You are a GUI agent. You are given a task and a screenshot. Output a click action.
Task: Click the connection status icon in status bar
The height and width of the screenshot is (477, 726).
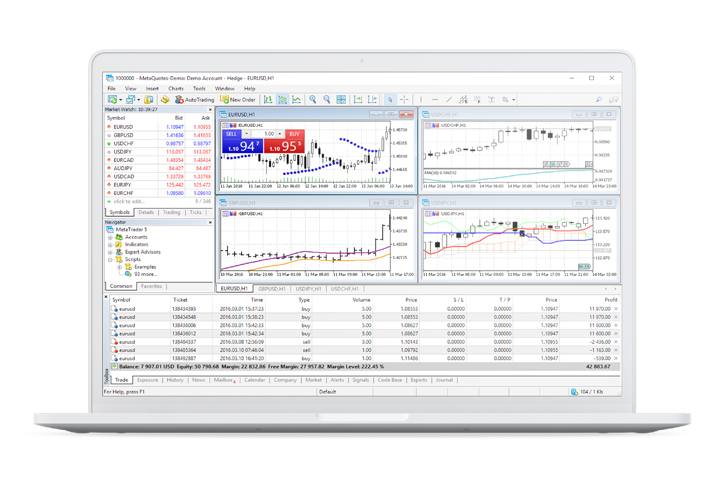(x=575, y=392)
